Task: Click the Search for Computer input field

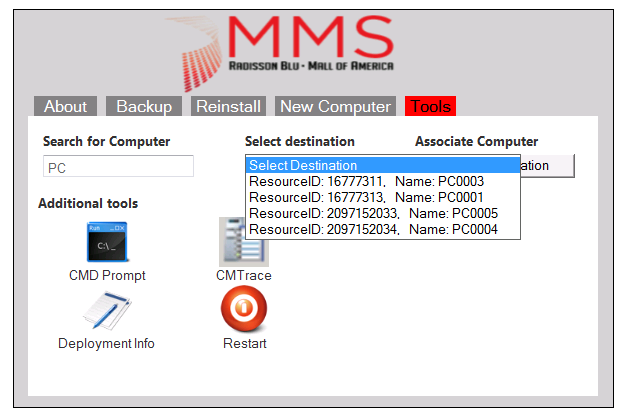Action: pos(118,166)
